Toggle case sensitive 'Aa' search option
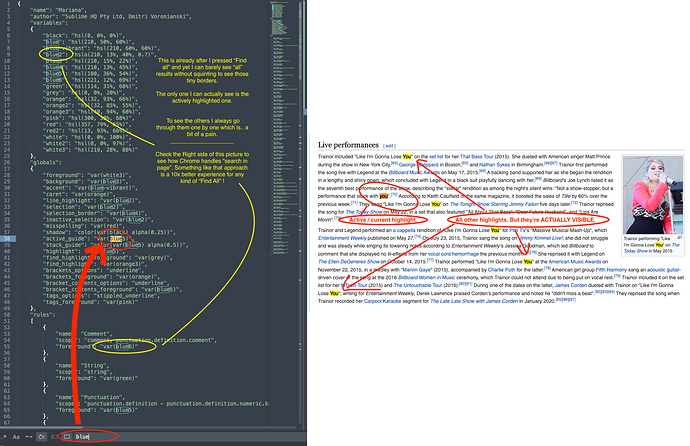Screen dimensions: 690x446 point(16,437)
